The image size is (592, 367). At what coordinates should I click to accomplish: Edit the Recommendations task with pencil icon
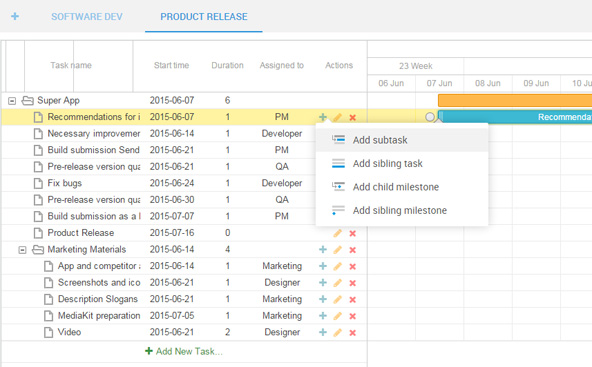(338, 117)
